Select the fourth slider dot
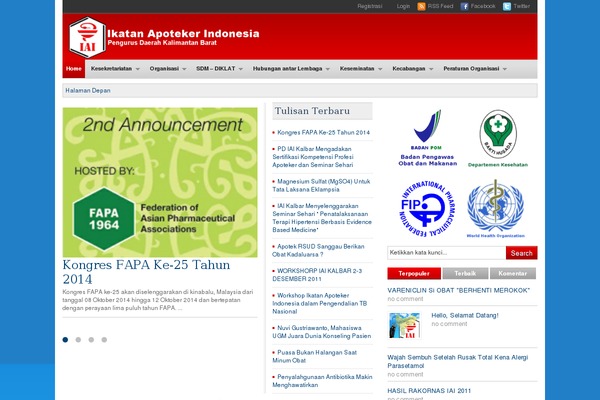The width and height of the screenshot is (600, 400). coord(104,340)
